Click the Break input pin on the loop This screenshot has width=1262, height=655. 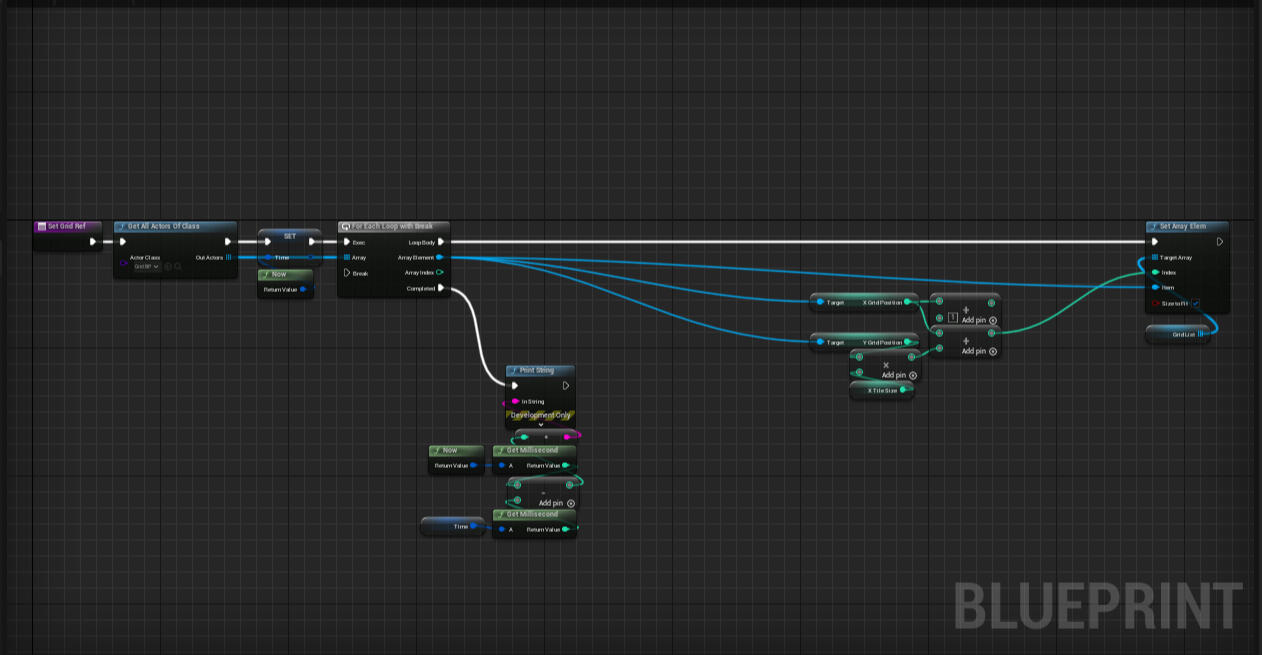click(x=347, y=273)
